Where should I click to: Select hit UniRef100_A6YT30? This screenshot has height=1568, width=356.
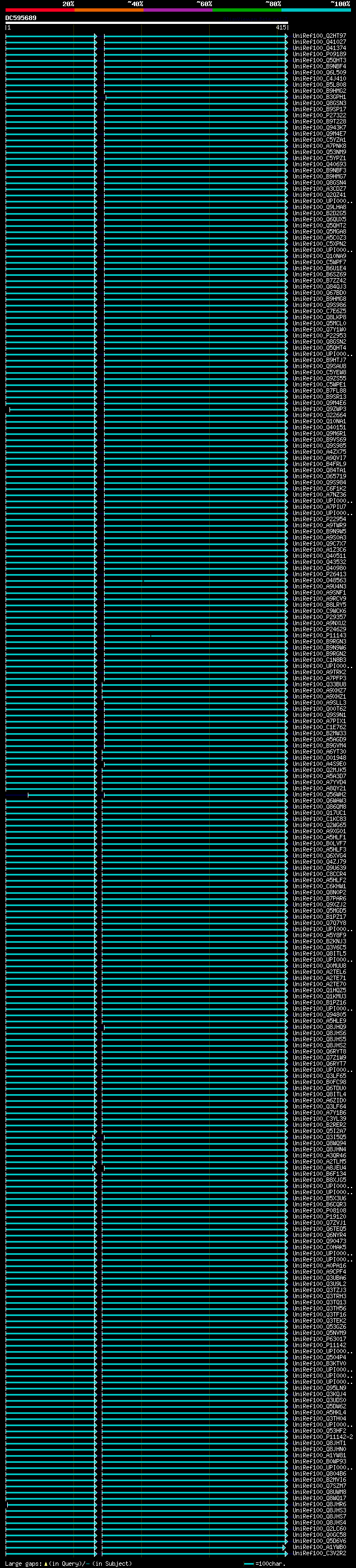point(319,752)
